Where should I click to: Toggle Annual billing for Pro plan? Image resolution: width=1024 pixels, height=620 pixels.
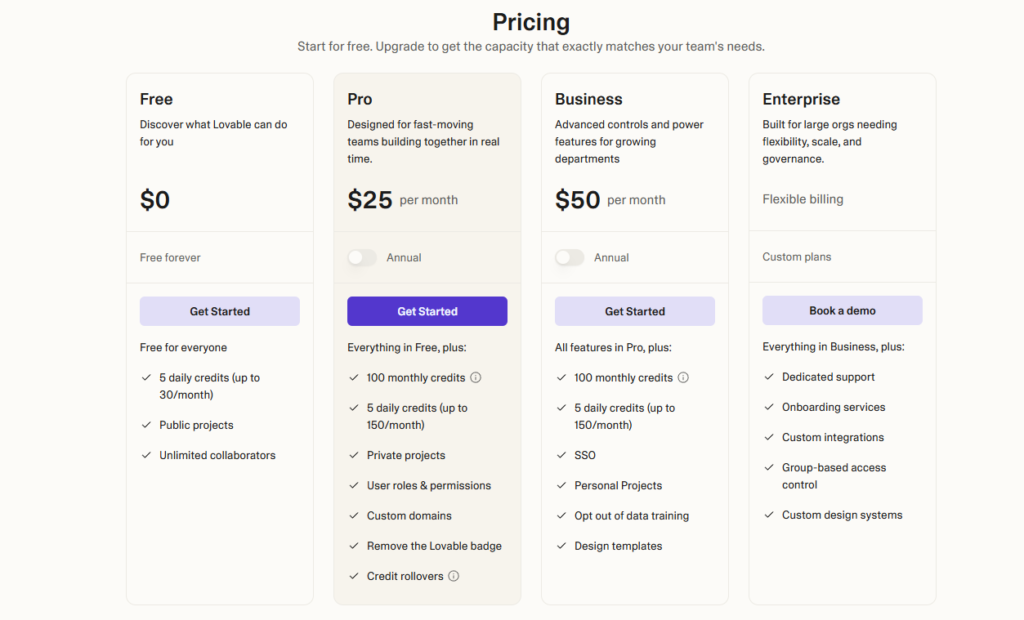coord(362,257)
